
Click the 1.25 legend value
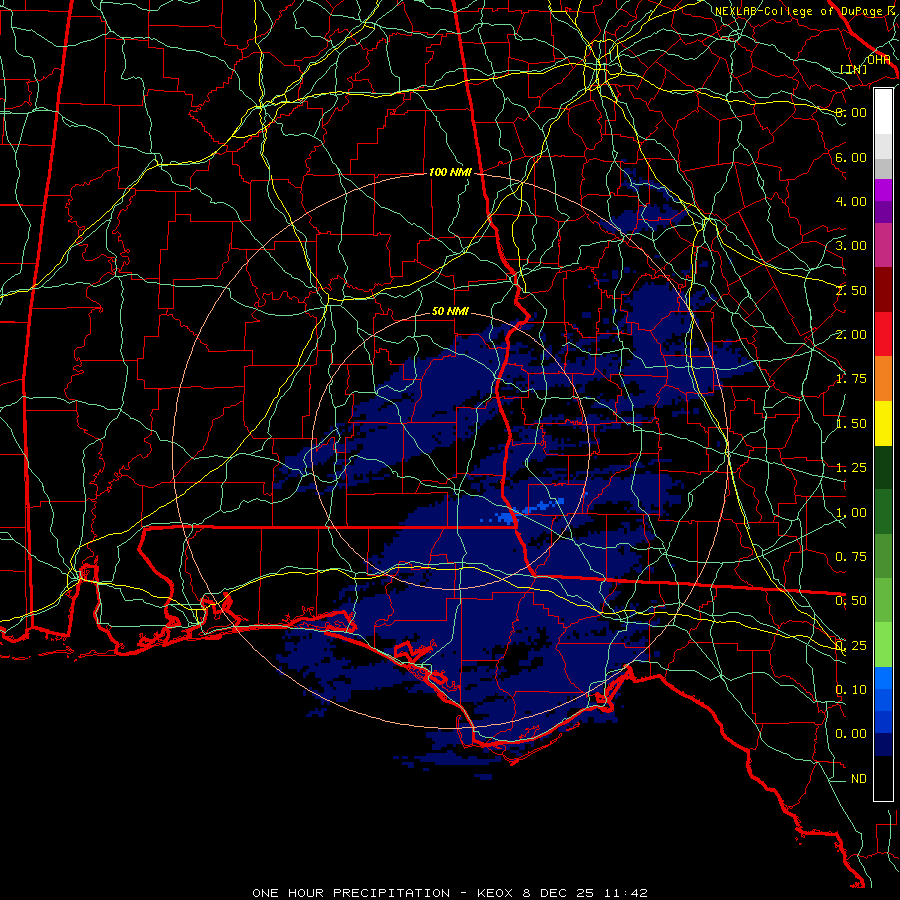coord(850,468)
